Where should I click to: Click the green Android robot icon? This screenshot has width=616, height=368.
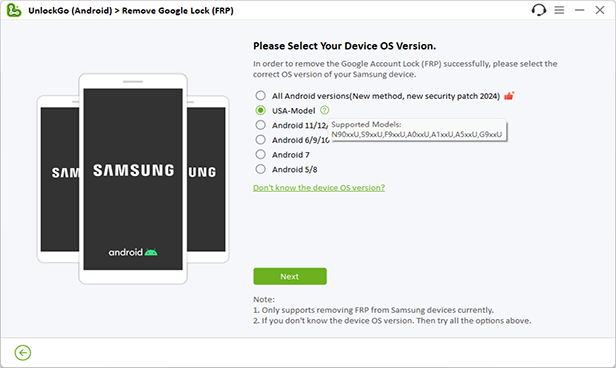click(x=151, y=252)
